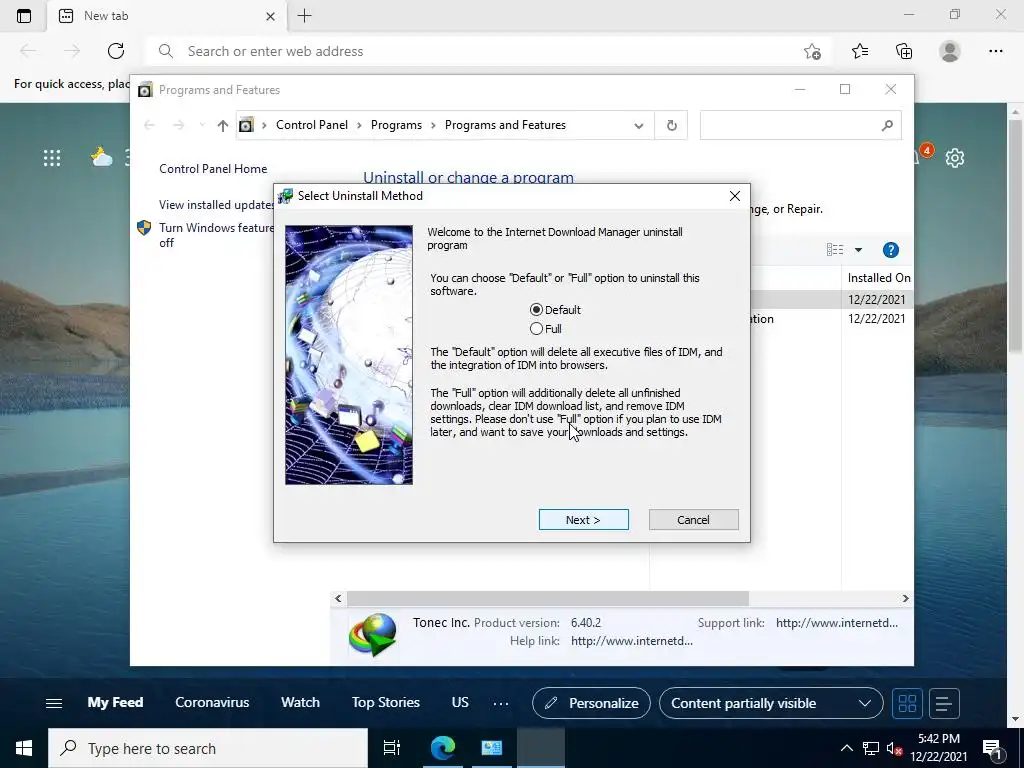Show more feed categories ellipsis
The width and height of the screenshot is (1024, 768).
pos(501,703)
